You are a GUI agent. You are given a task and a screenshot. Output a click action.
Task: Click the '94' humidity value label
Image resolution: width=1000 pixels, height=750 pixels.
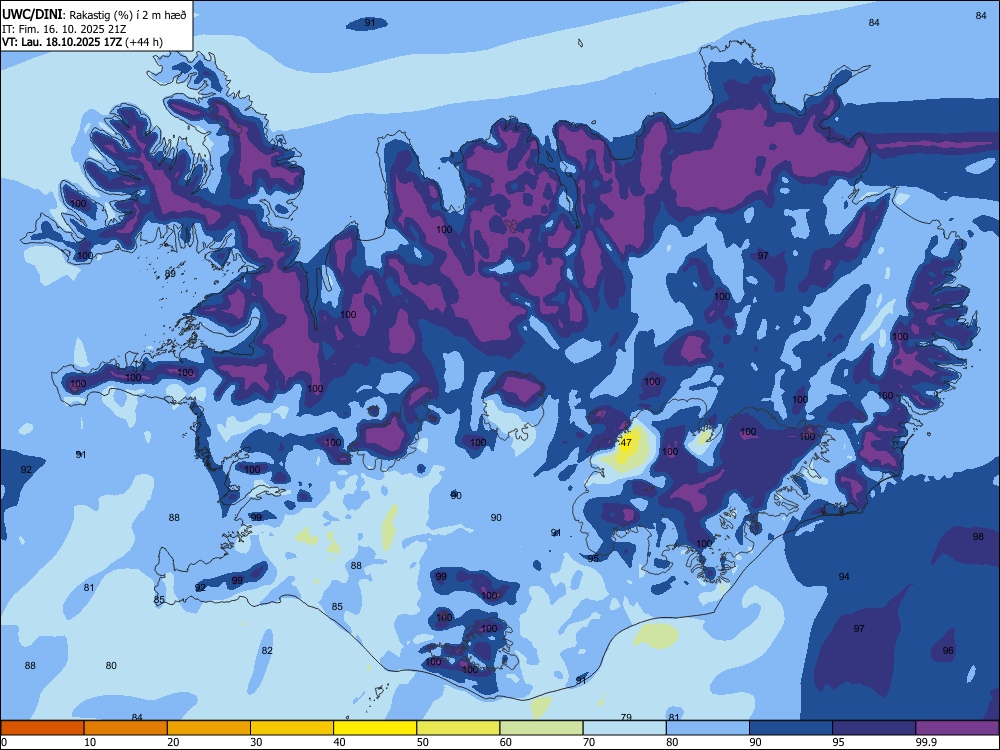click(x=844, y=577)
